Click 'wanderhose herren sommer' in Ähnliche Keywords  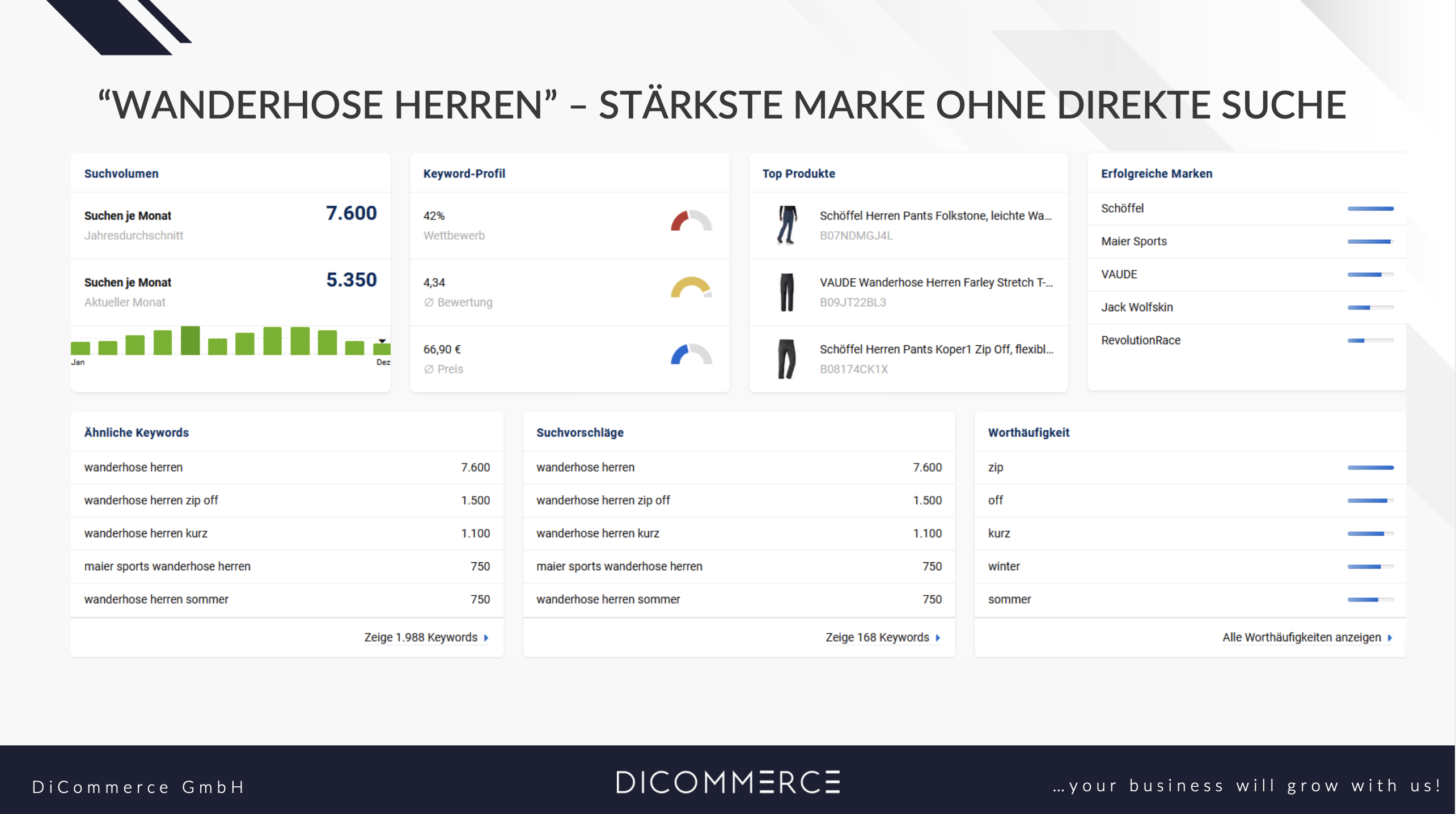156,599
